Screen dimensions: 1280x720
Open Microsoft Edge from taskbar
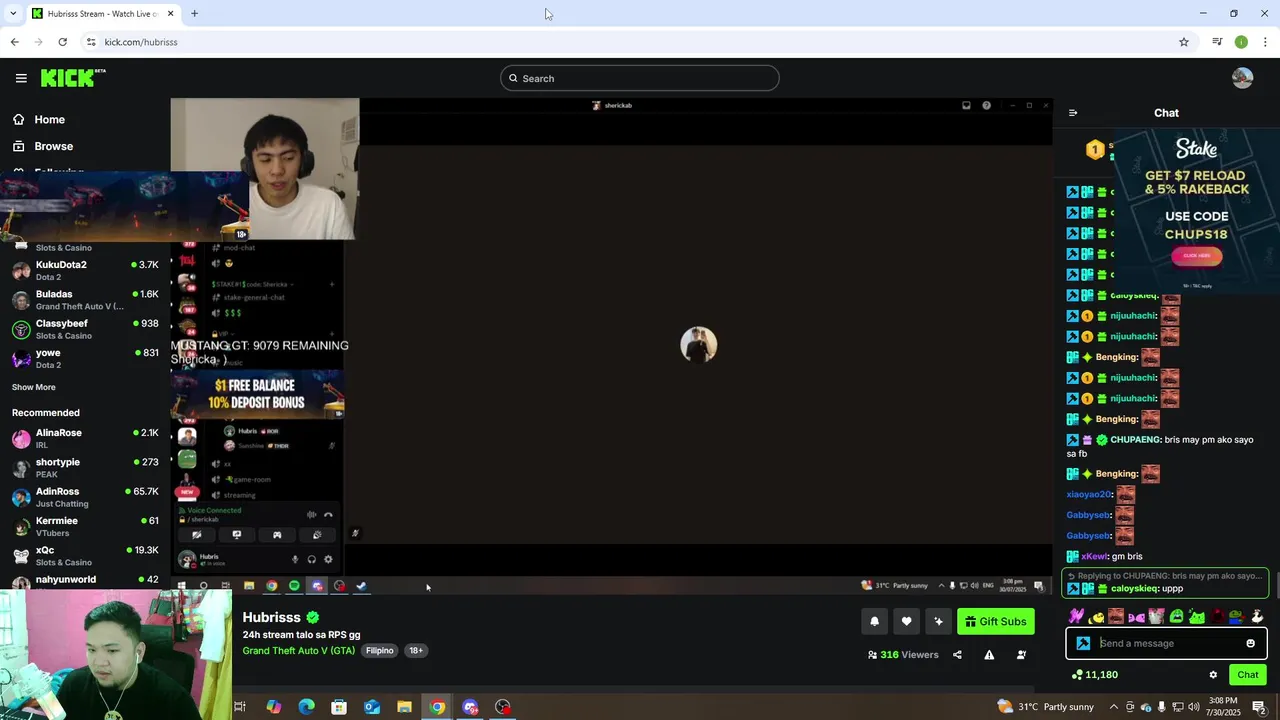(306, 707)
